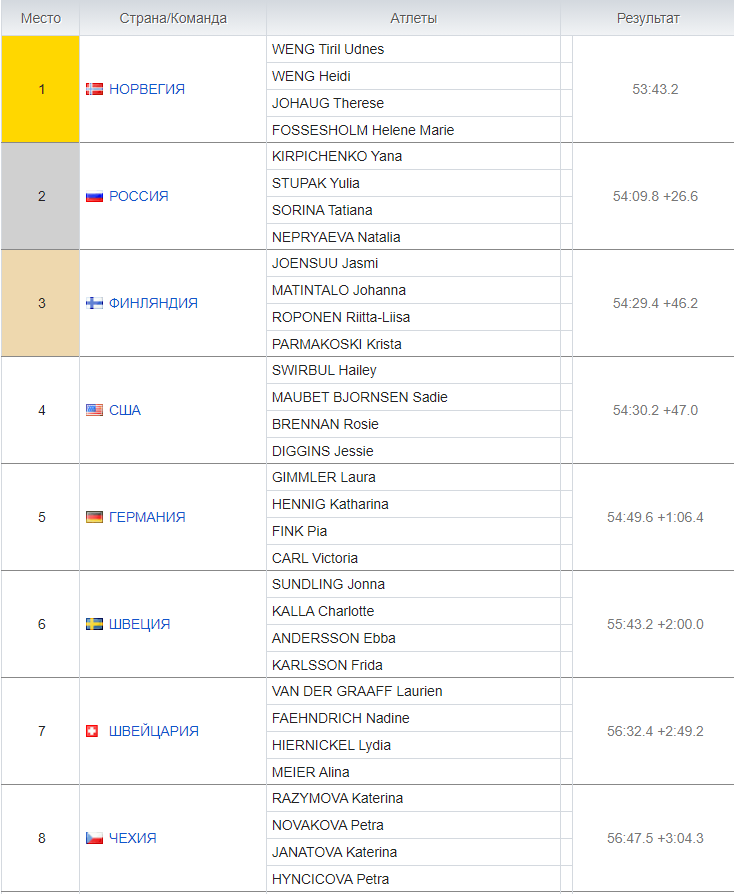The image size is (734, 894).
Task: Click the Место column header
Action: 40,18
